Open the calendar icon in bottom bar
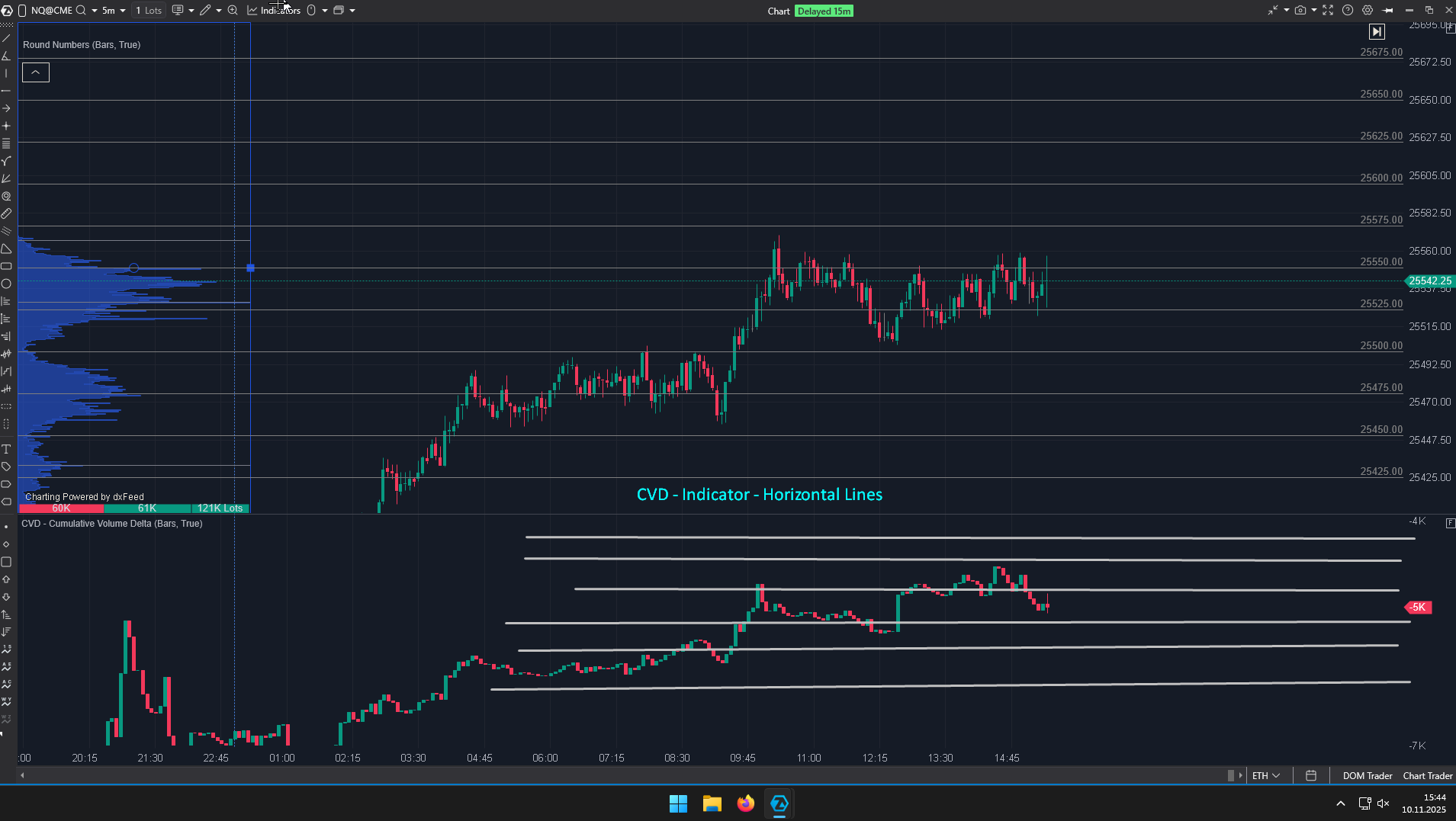 click(x=1311, y=776)
